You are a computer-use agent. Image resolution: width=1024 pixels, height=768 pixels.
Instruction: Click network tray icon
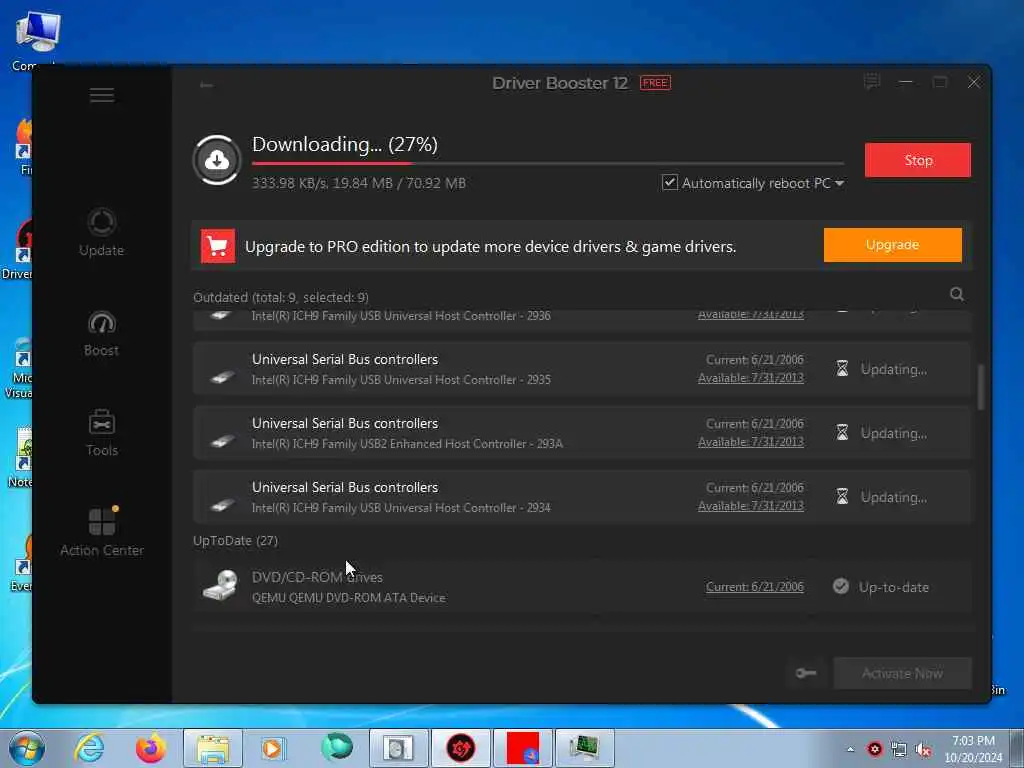point(899,750)
